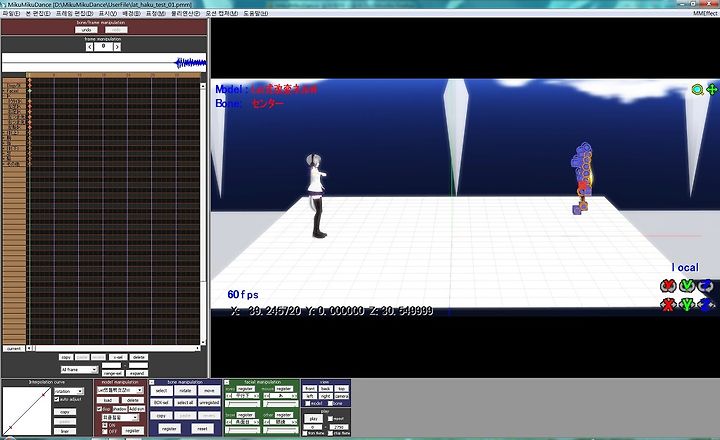Image resolution: width=720 pixels, height=440 pixels.
Task: Open the MMEffect menu
Action: (x=706, y=13)
